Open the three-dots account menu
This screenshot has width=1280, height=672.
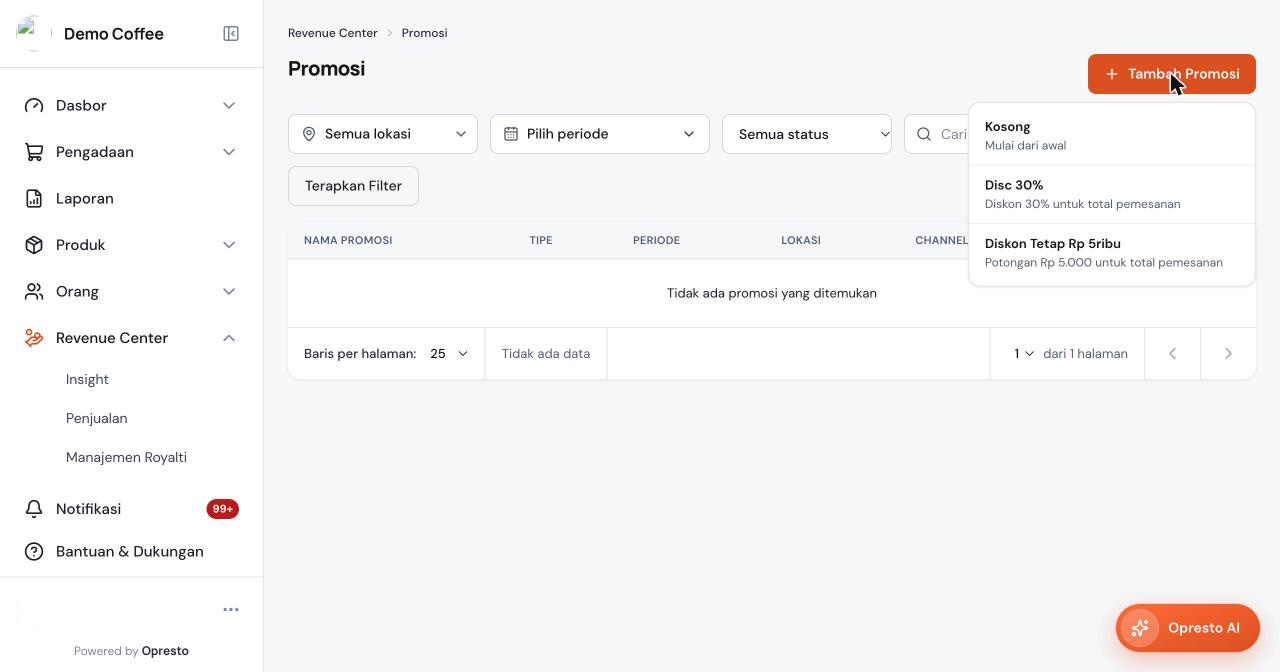click(231, 610)
